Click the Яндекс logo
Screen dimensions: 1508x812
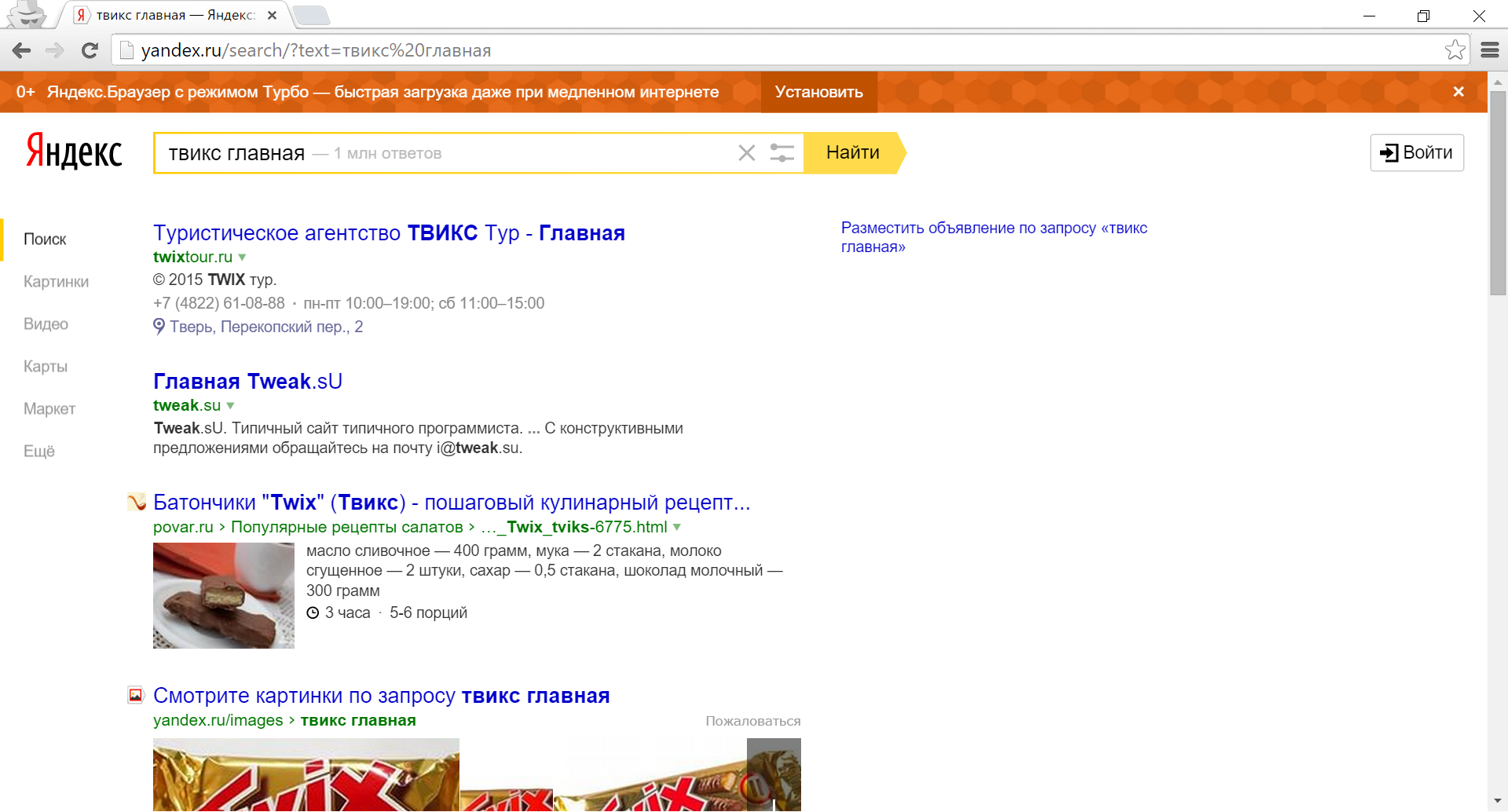coord(74,151)
